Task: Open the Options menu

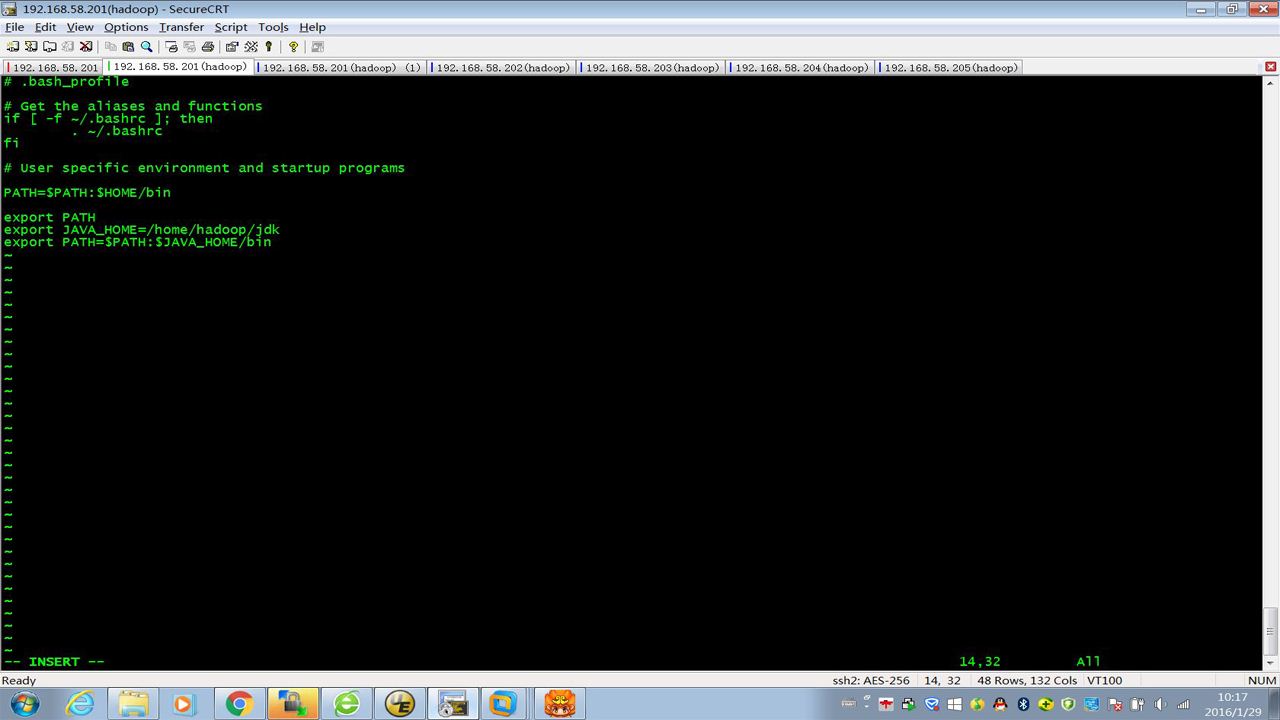Action: click(126, 27)
